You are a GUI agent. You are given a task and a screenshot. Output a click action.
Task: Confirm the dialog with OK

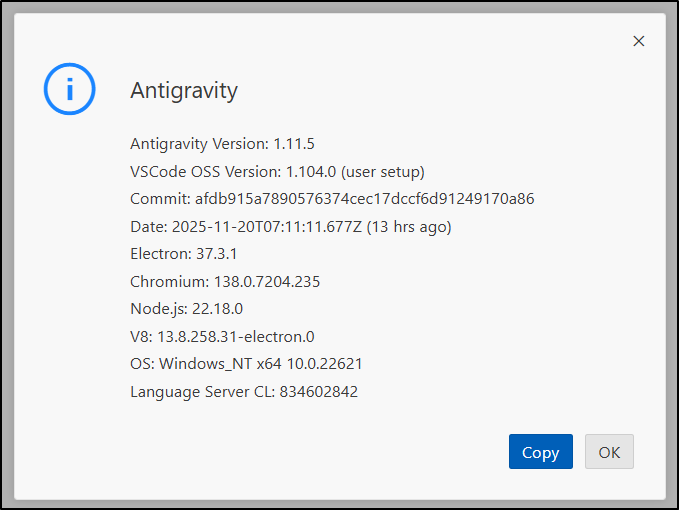coord(609,452)
